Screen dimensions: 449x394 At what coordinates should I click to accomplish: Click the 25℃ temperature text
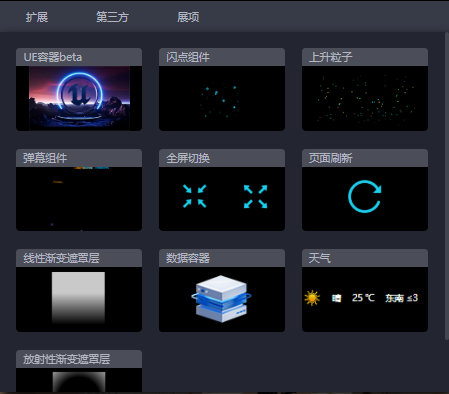[363, 298]
